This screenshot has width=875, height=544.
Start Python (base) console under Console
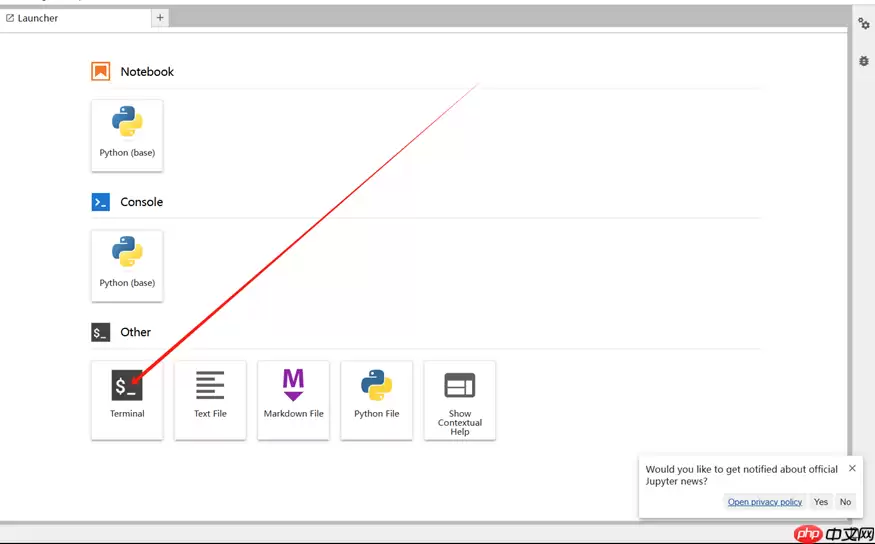click(127, 265)
